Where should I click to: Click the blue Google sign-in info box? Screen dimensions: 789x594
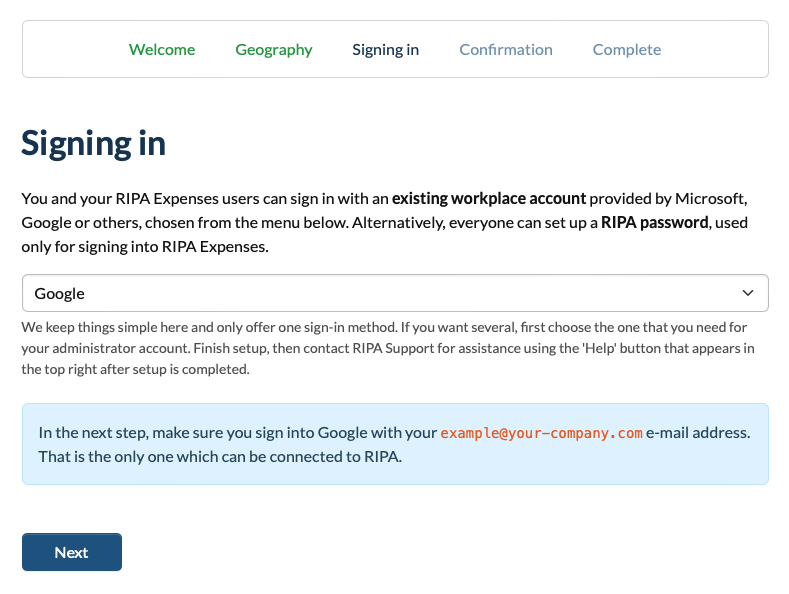(x=395, y=444)
